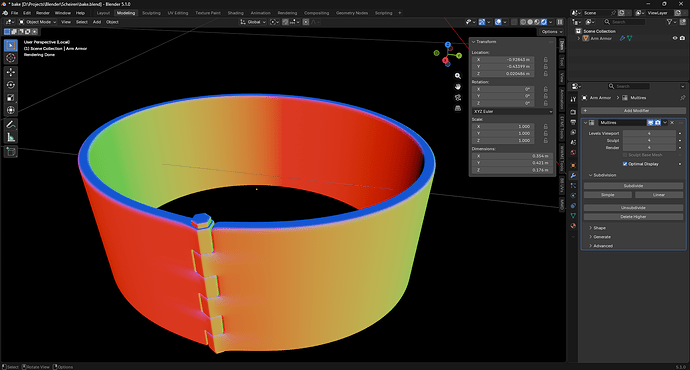Screen dimensions: 690x370
Task: Click the pan view hand icon
Action: click(x=458, y=87)
